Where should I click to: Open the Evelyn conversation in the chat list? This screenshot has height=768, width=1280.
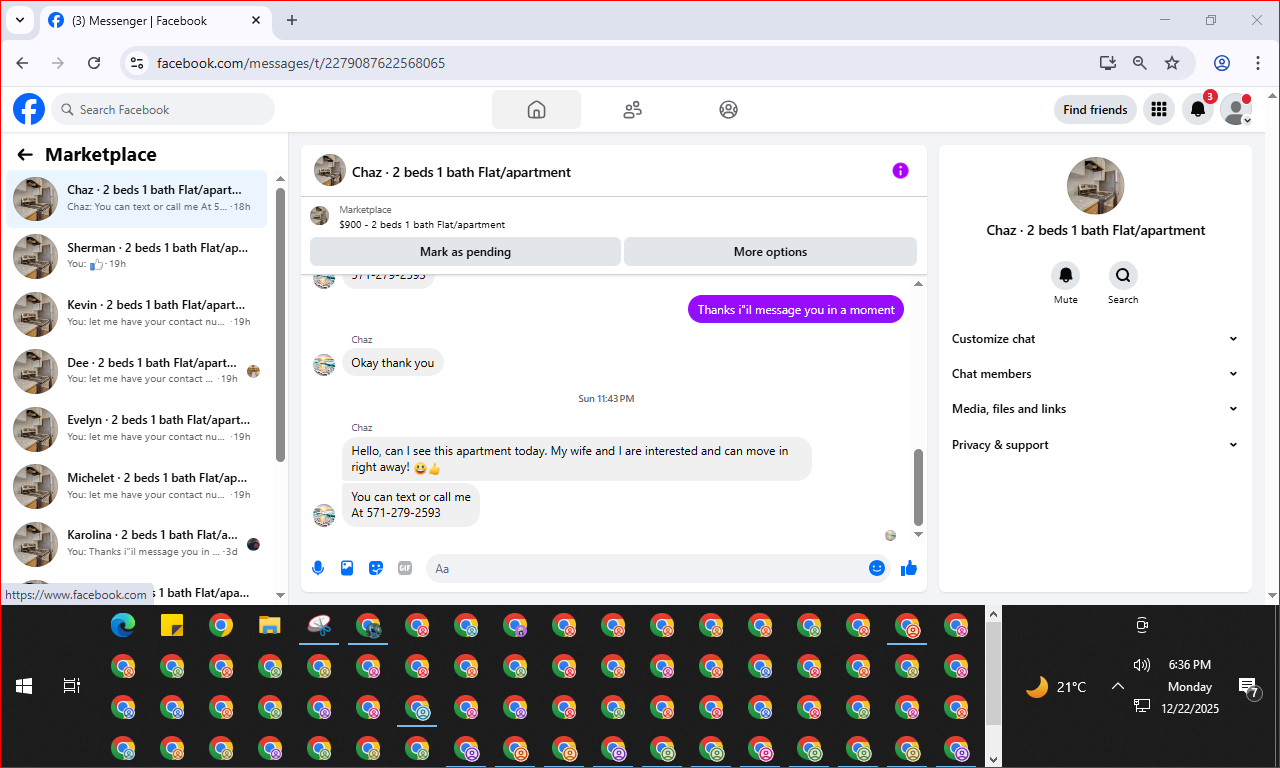pyautogui.click(x=137, y=428)
